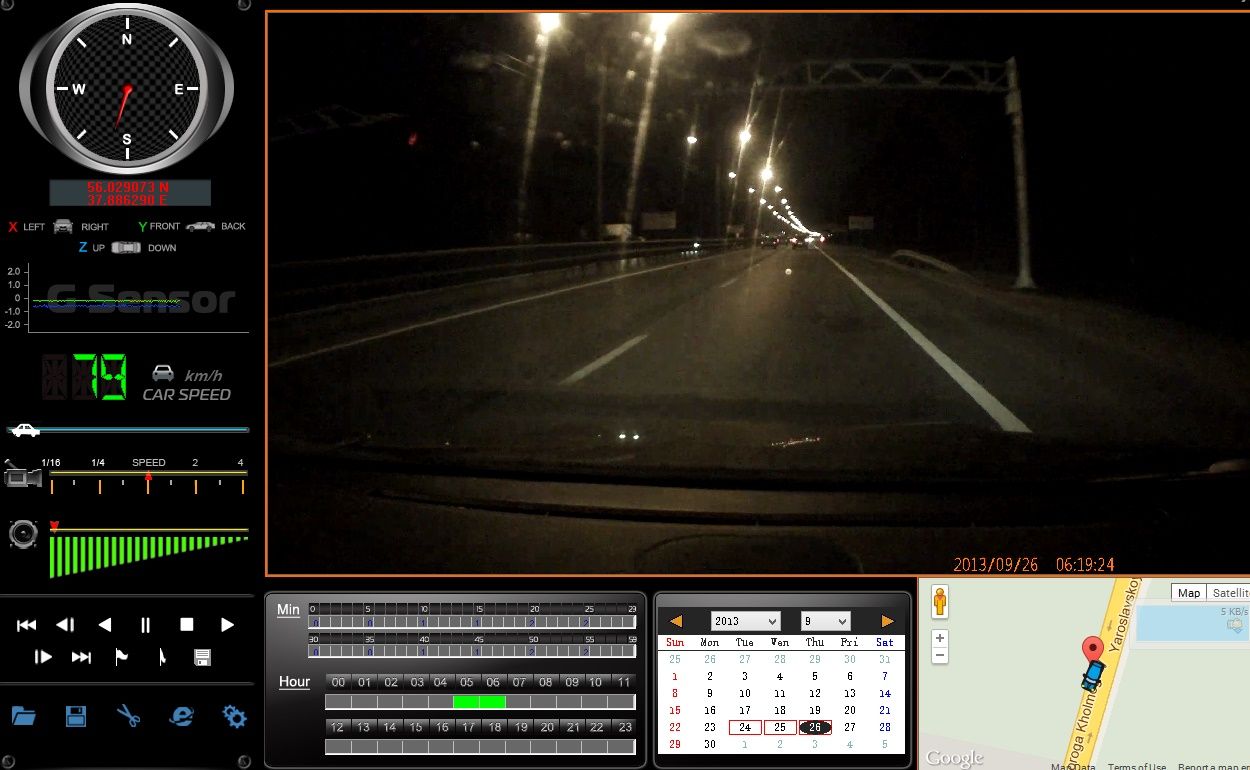Screen dimensions: 1250x770
Task: Go to next month with right arrow
Action: 887,621
